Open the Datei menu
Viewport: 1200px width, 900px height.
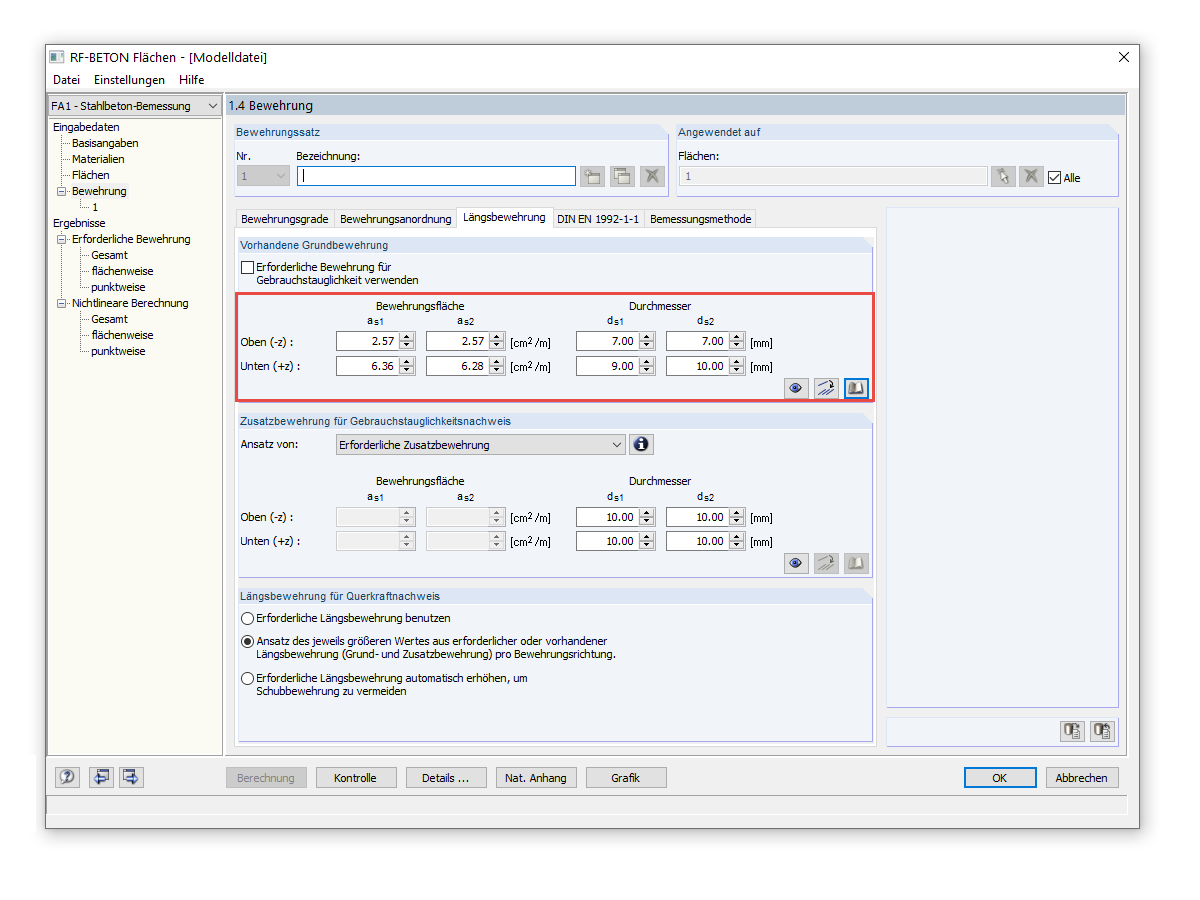point(66,80)
